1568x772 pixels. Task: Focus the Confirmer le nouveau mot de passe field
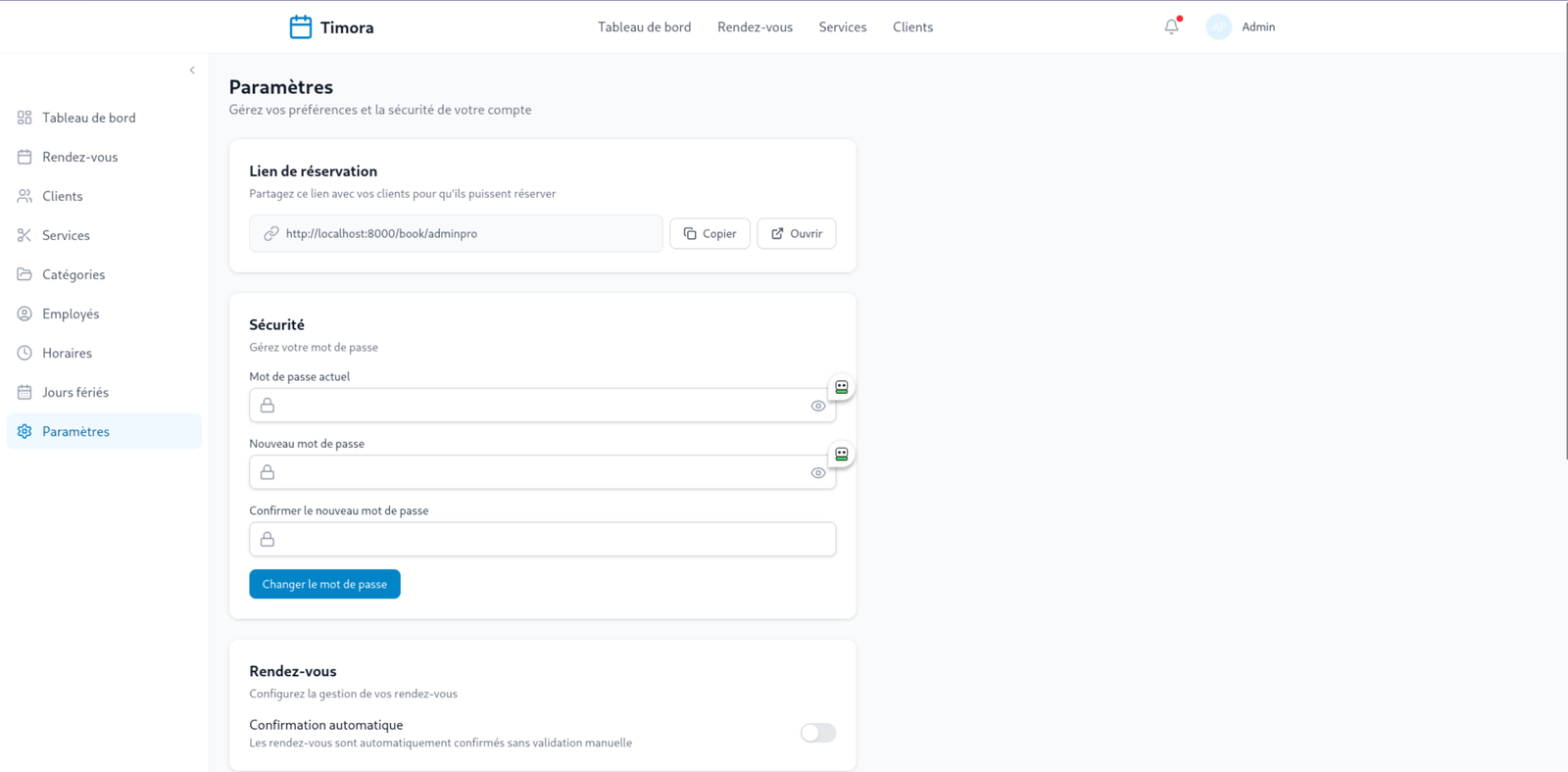click(542, 540)
